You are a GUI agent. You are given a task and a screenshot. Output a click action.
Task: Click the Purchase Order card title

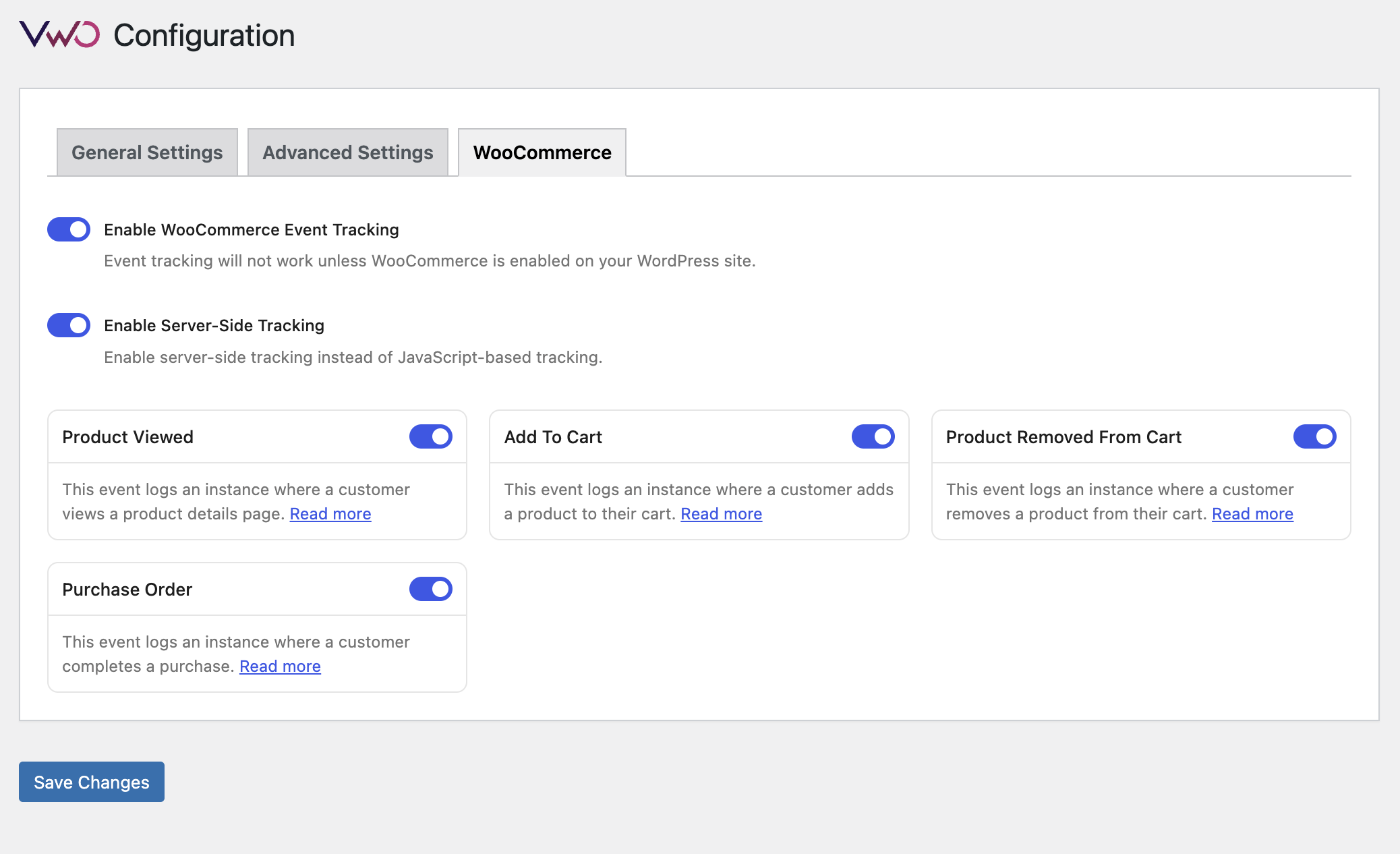tap(127, 590)
